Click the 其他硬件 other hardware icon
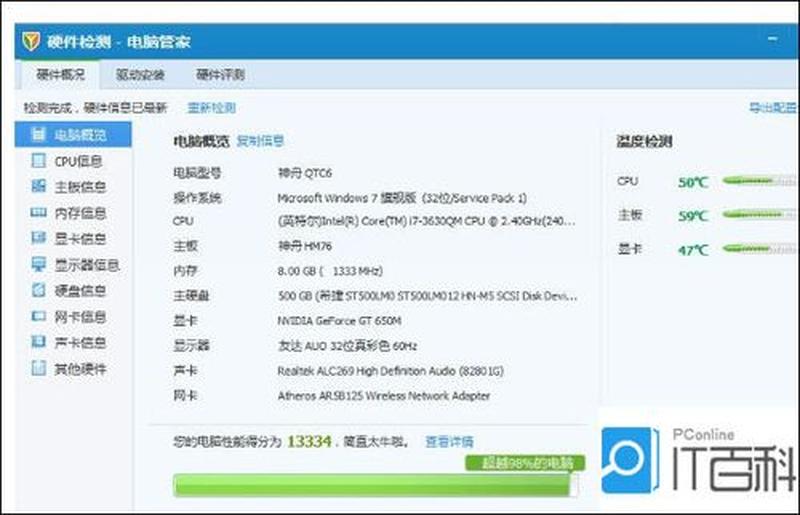This screenshot has width=800, height=515. (38, 367)
